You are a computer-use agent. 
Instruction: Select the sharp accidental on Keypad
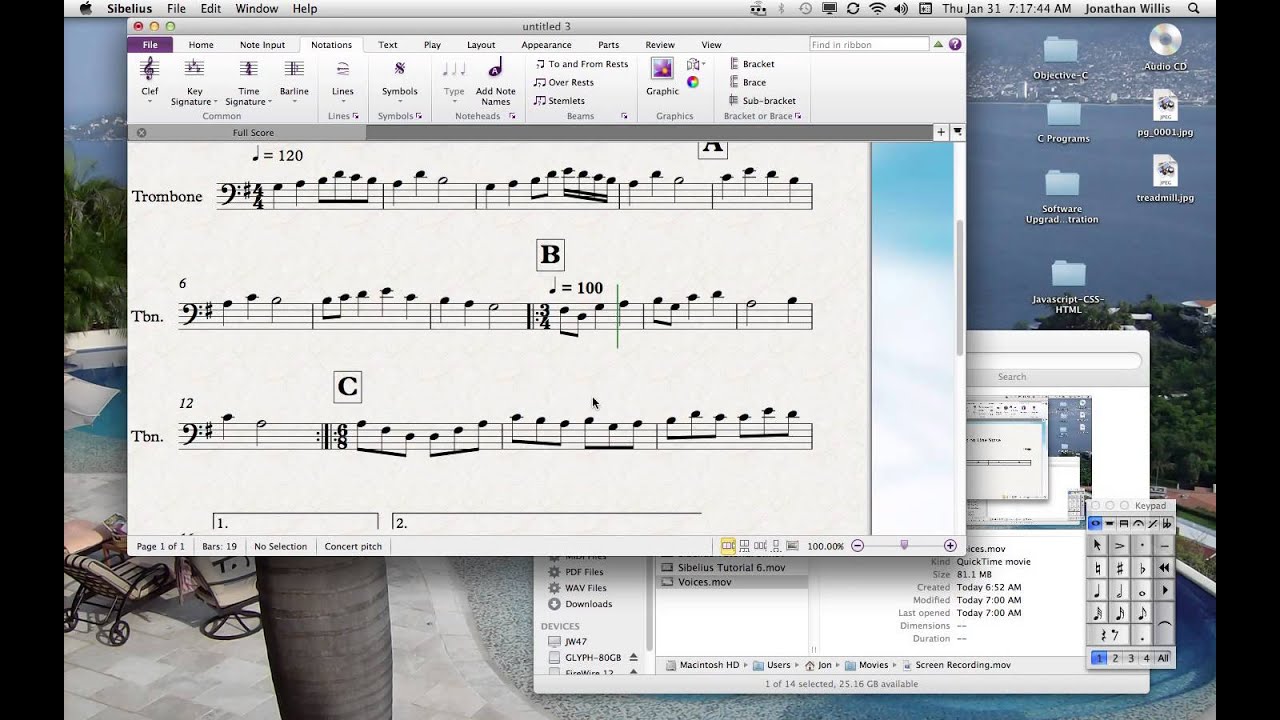pos(1120,568)
